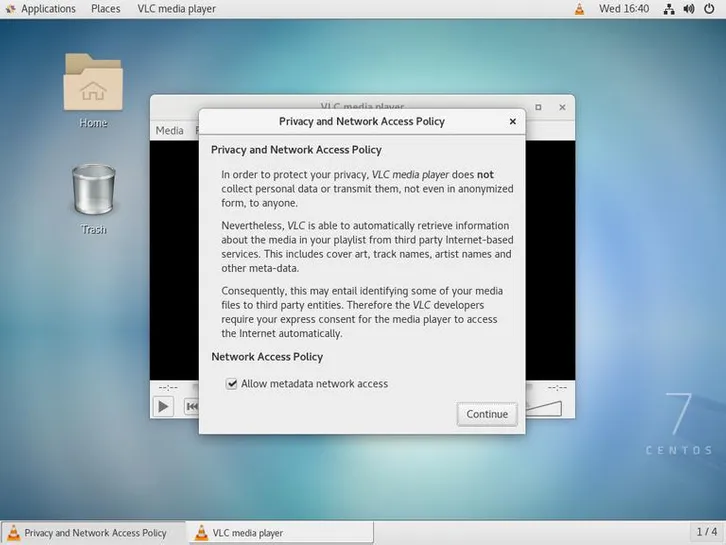Open the Applications menu in top bar
This screenshot has width=726, height=545.
point(41,9)
